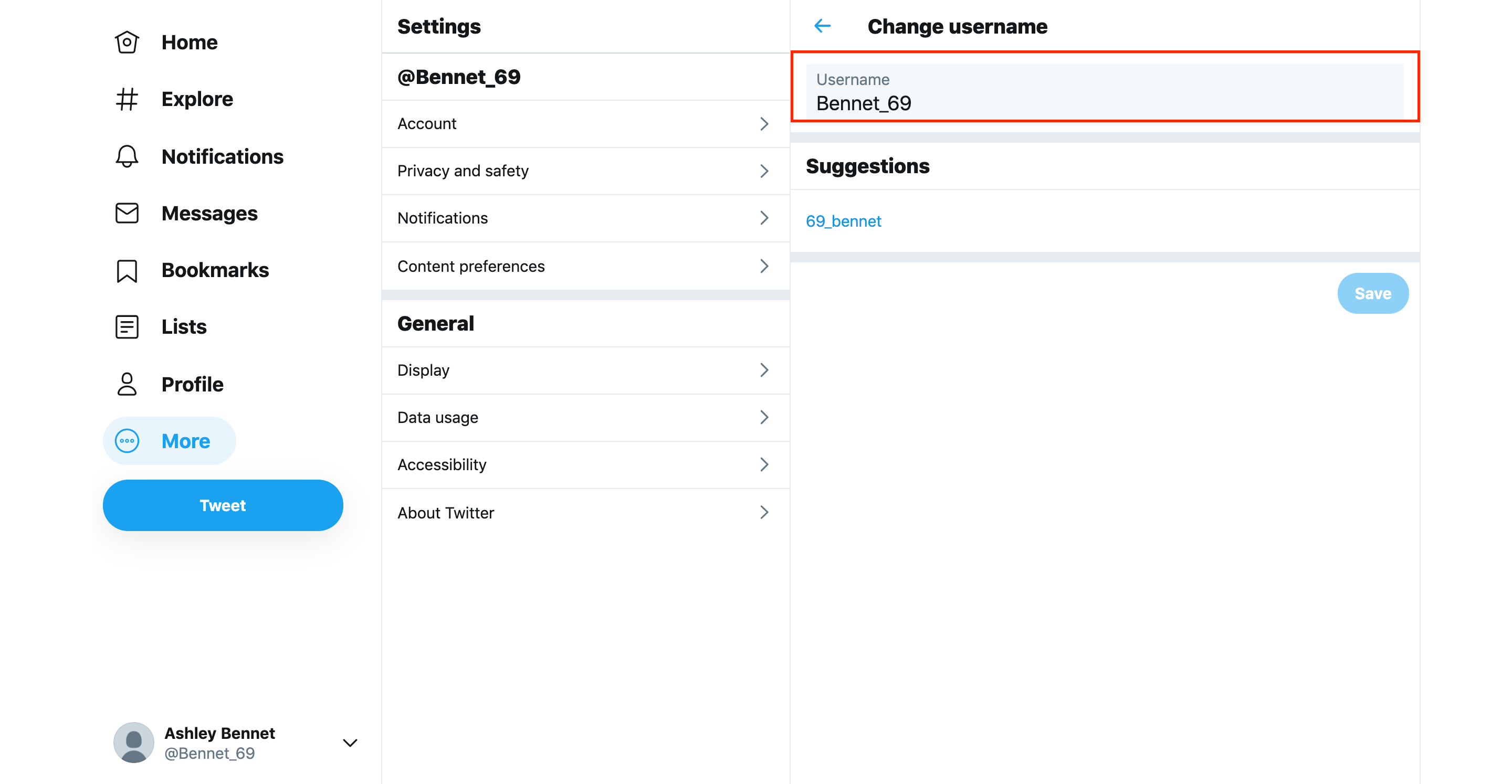The height and width of the screenshot is (784, 1512).
Task: Open Explore via the hashtag icon
Action: (127, 99)
